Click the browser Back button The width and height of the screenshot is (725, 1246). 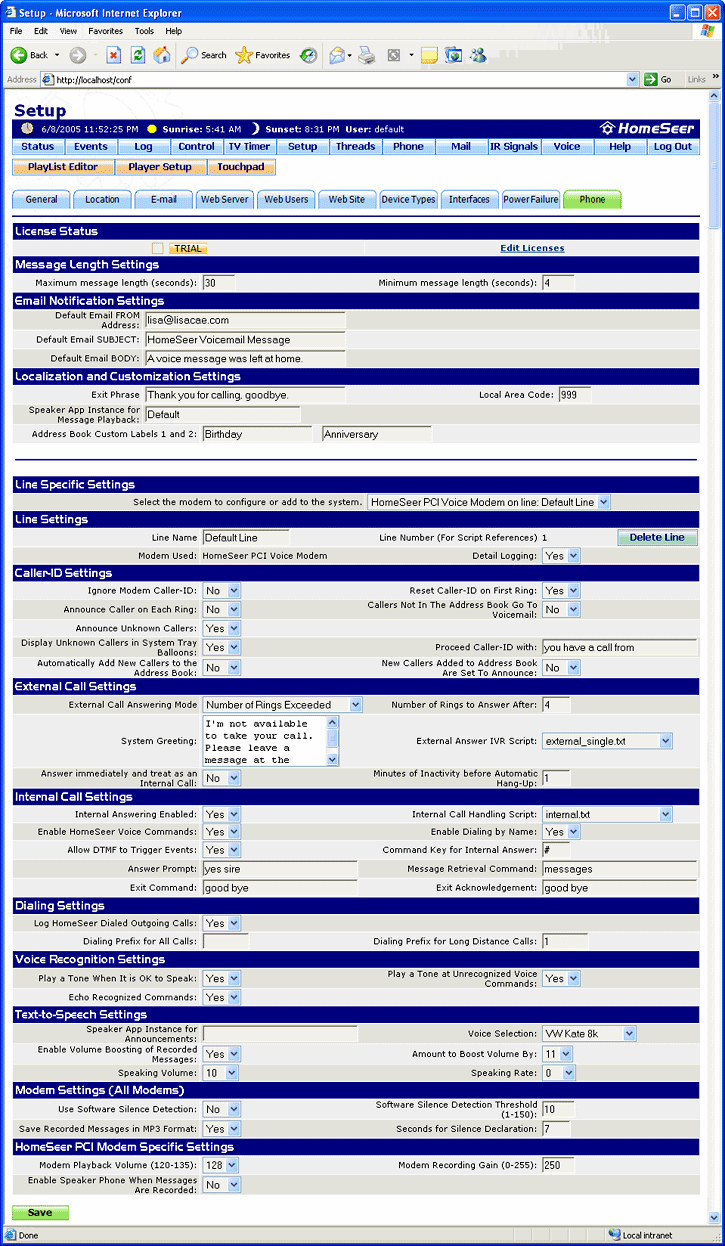pos(29,55)
